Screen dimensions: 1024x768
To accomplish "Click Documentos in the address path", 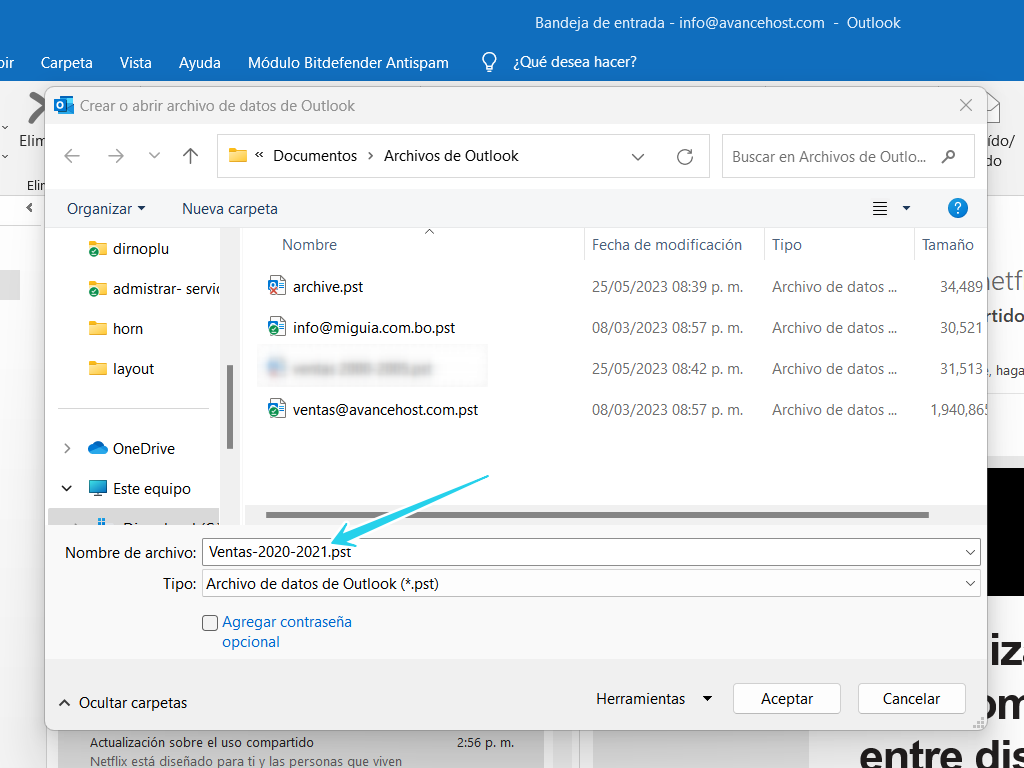I will [x=315, y=156].
